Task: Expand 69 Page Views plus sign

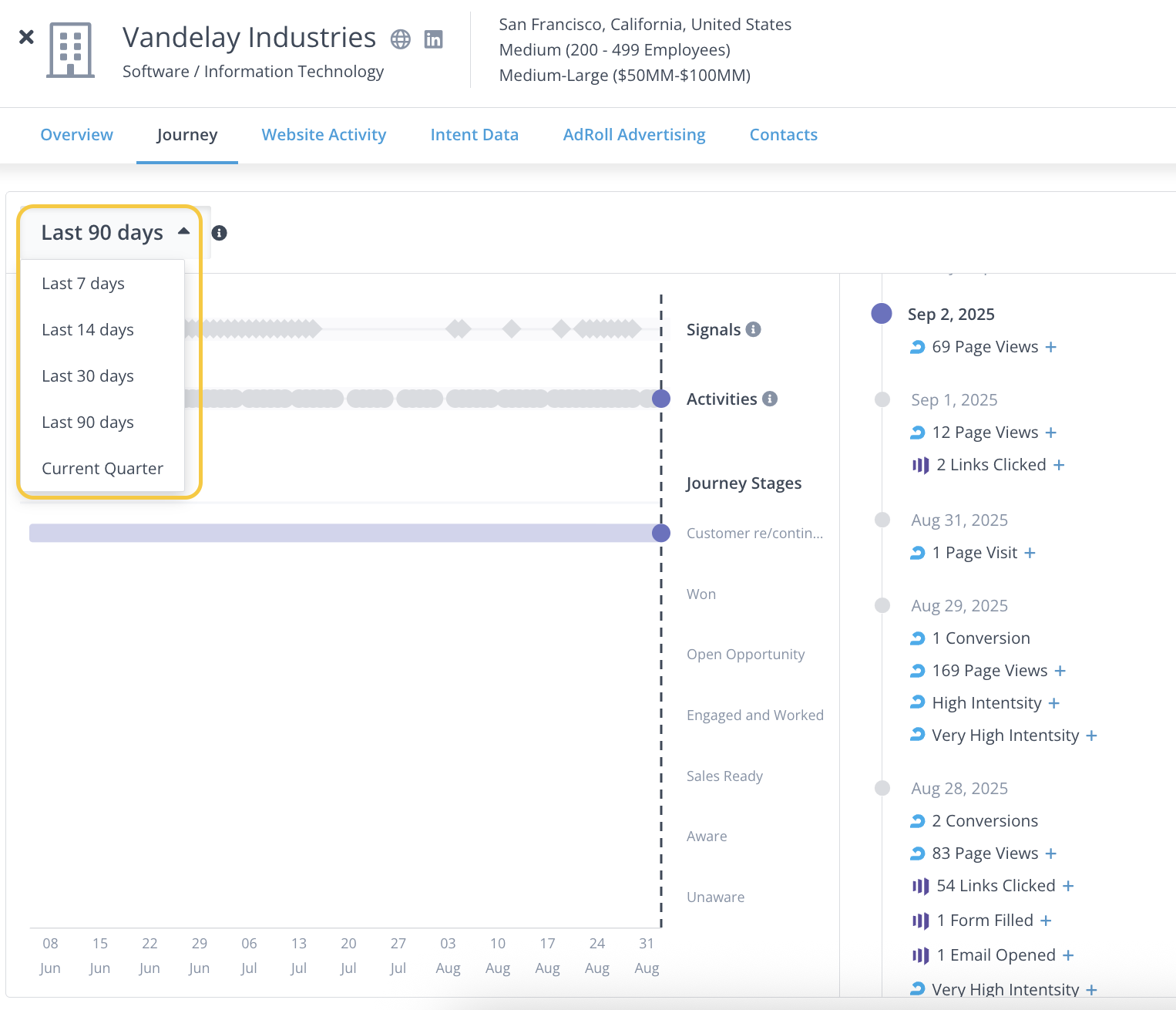Action: pyautogui.click(x=1050, y=347)
